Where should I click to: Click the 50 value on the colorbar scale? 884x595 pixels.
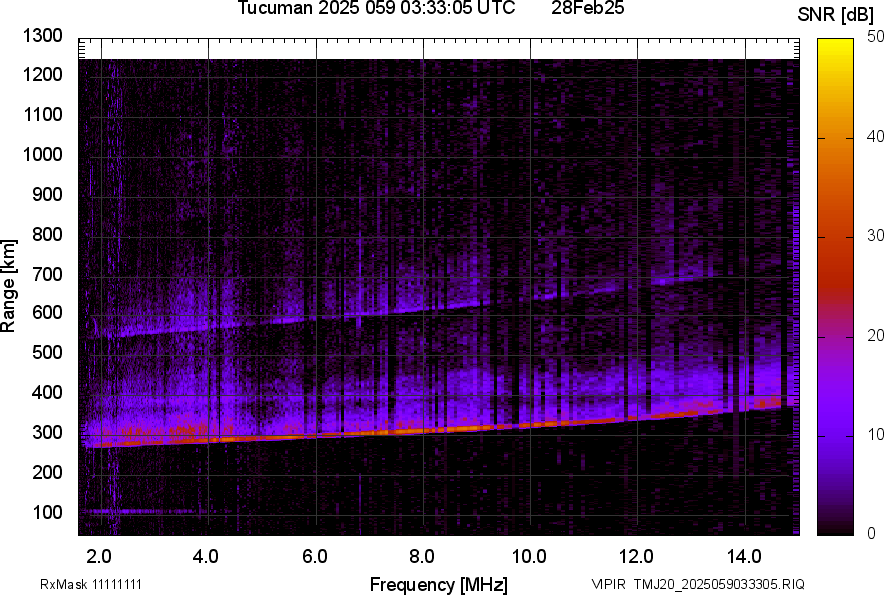tap(875, 37)
